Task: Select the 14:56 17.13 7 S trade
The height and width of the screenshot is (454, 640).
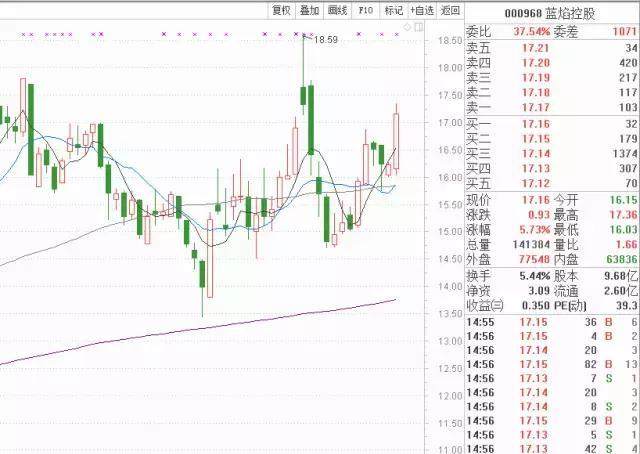Action: tap(552, 378)
